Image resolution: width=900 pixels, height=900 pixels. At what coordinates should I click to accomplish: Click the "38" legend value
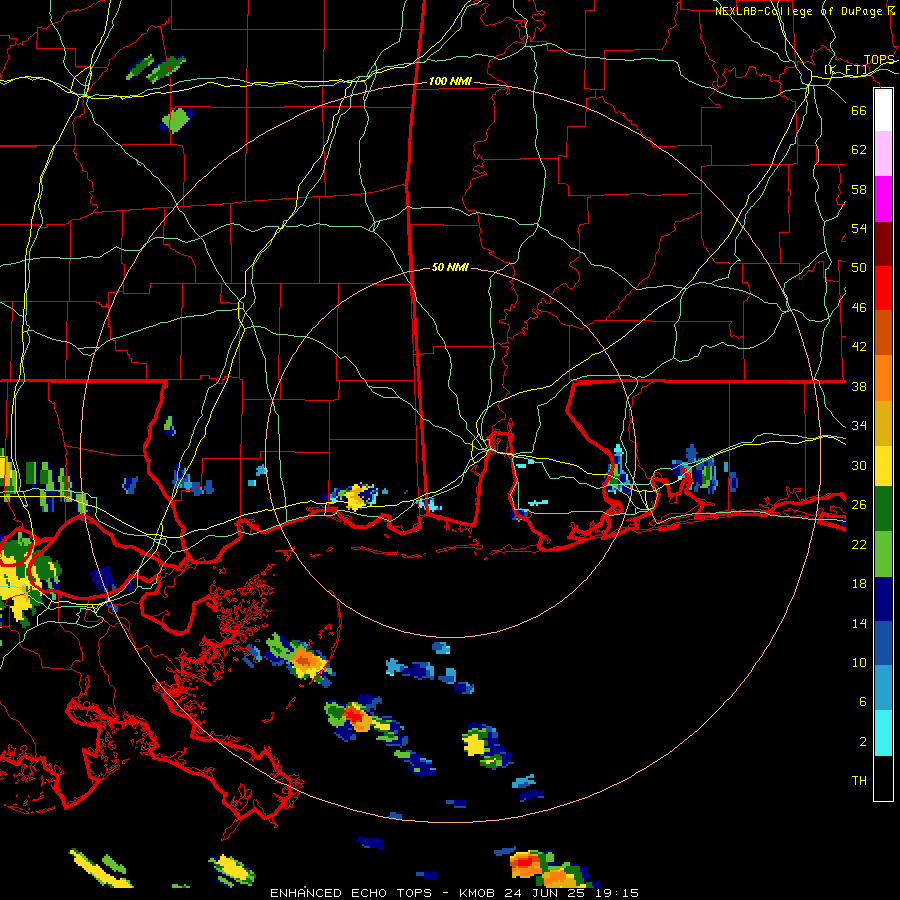[859, 386]
